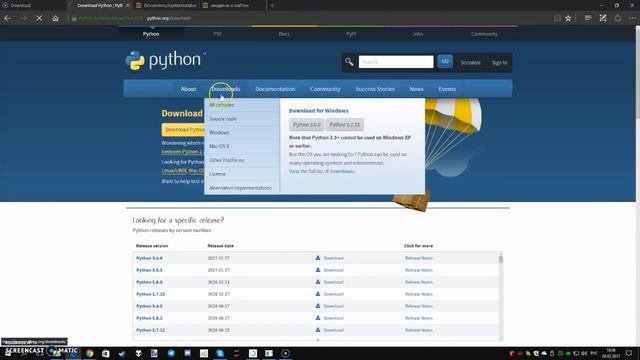Open the Python 3.5.2 release link
Screen dimensions: 640x360
149,318
